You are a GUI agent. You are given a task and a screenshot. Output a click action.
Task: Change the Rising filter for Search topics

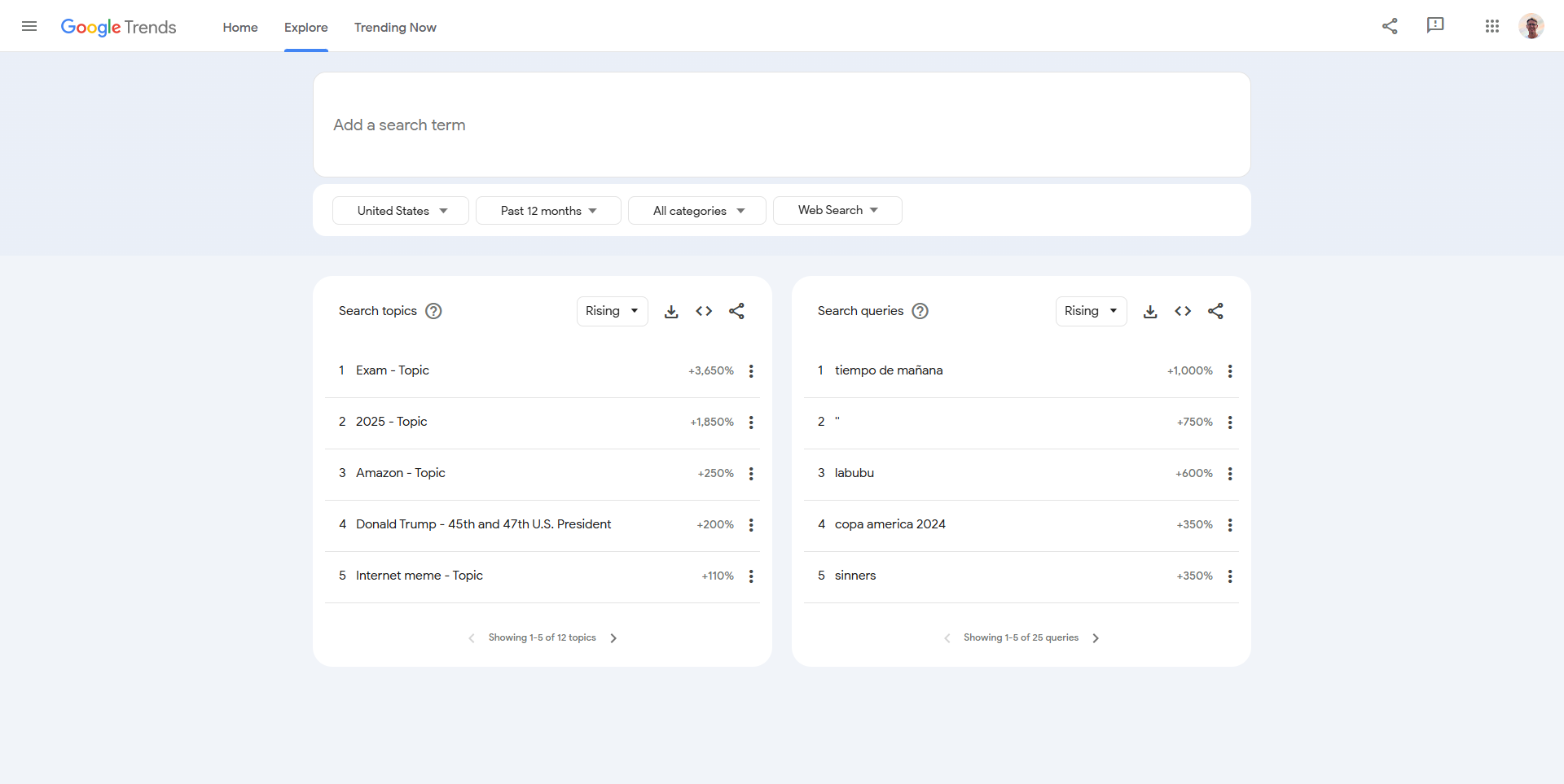(x=612, y=311)
